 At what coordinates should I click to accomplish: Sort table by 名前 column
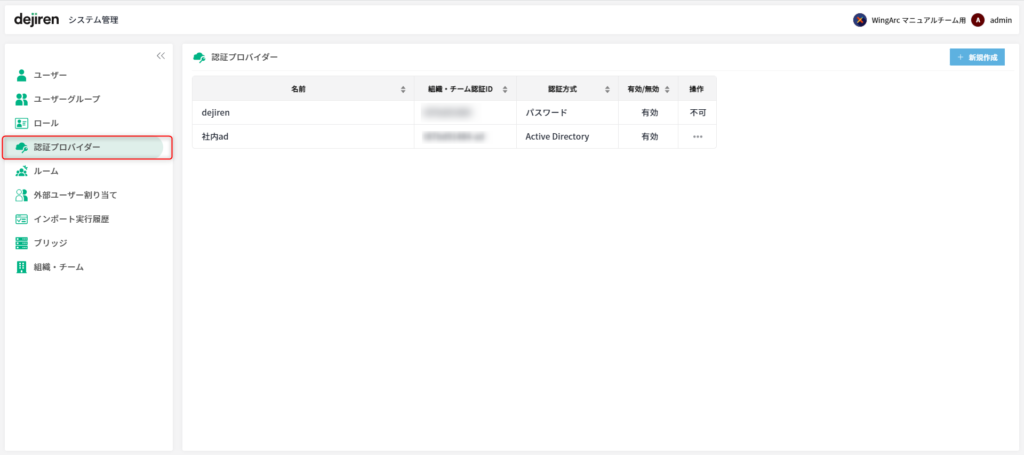403,89
